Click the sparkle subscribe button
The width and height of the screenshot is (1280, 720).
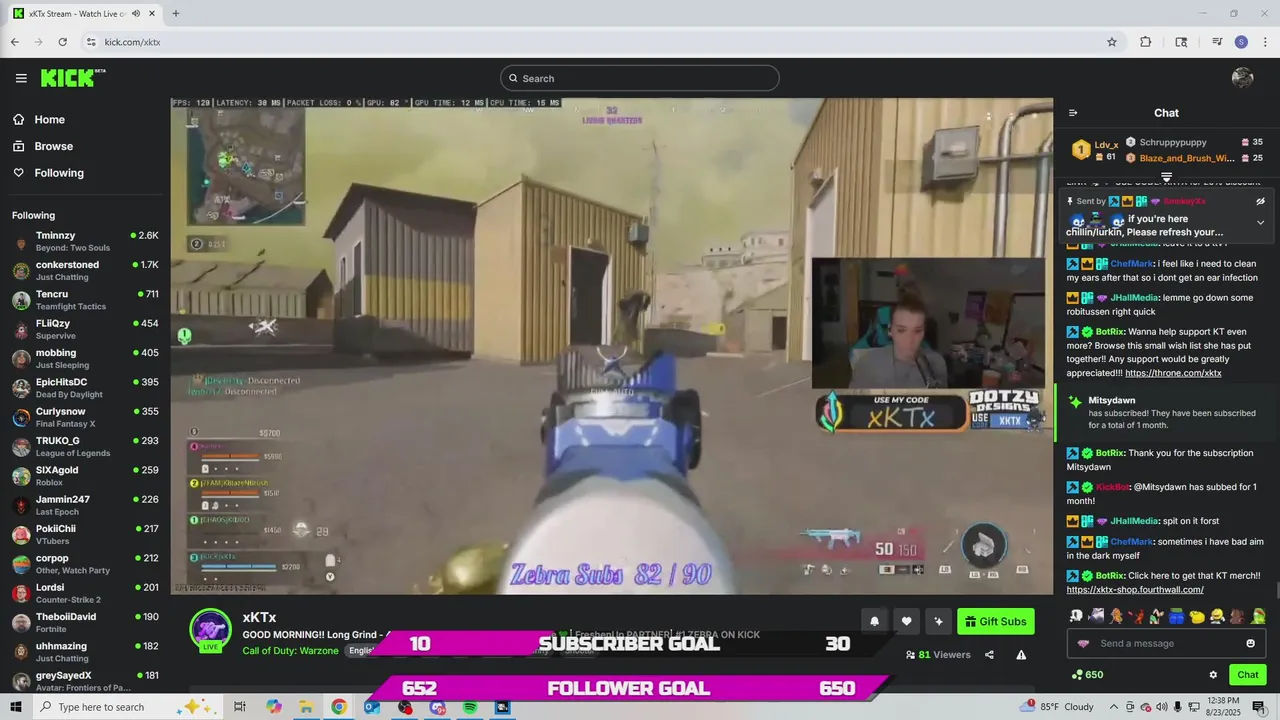(938, 621)
